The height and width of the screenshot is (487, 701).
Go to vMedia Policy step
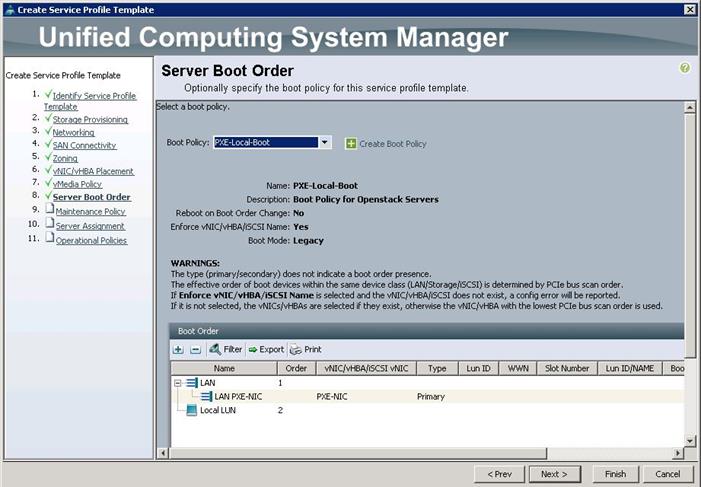pyautogui.click(x=77, y=184)
